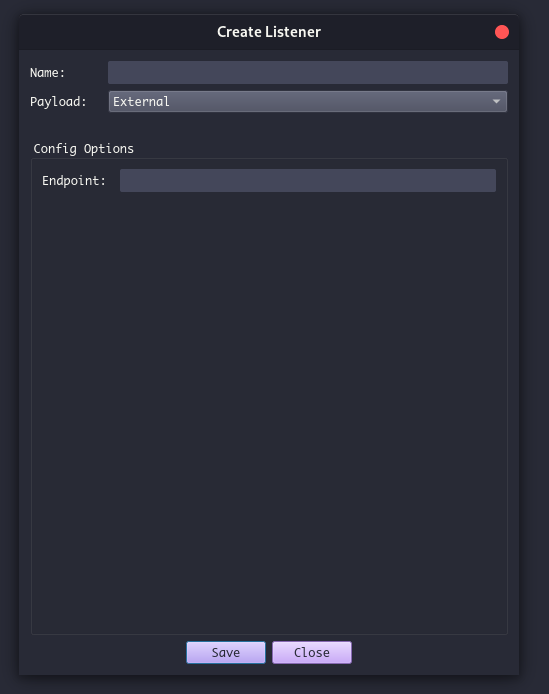549x694 pixels.
Task: Click the Create Listener title text
Action: point(269,32)
